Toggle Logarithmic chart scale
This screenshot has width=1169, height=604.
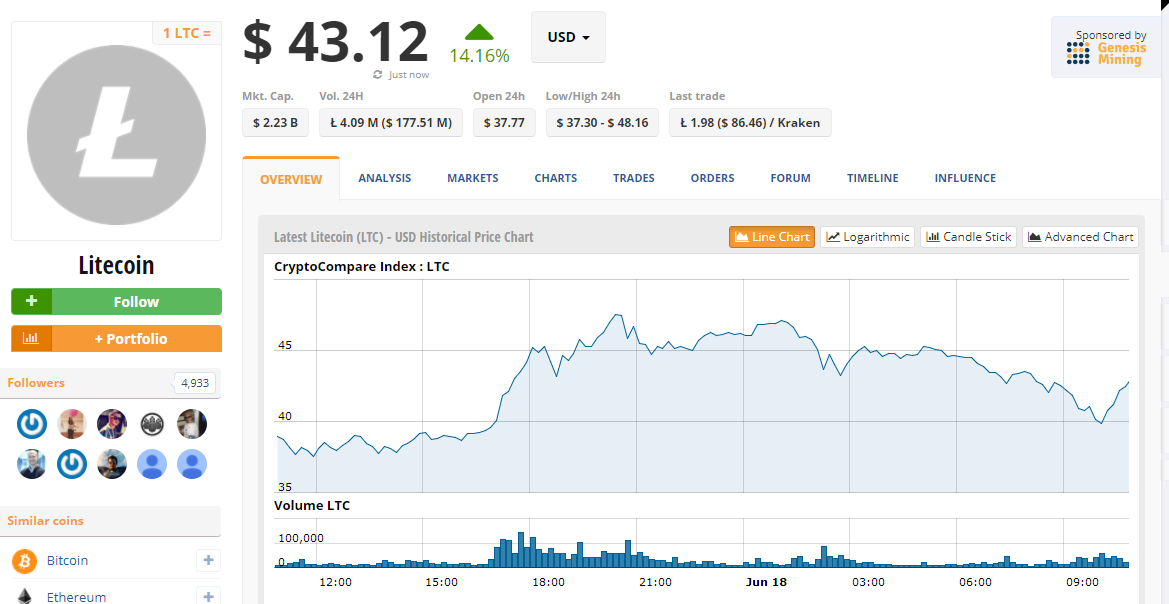(x=867, y=237)
